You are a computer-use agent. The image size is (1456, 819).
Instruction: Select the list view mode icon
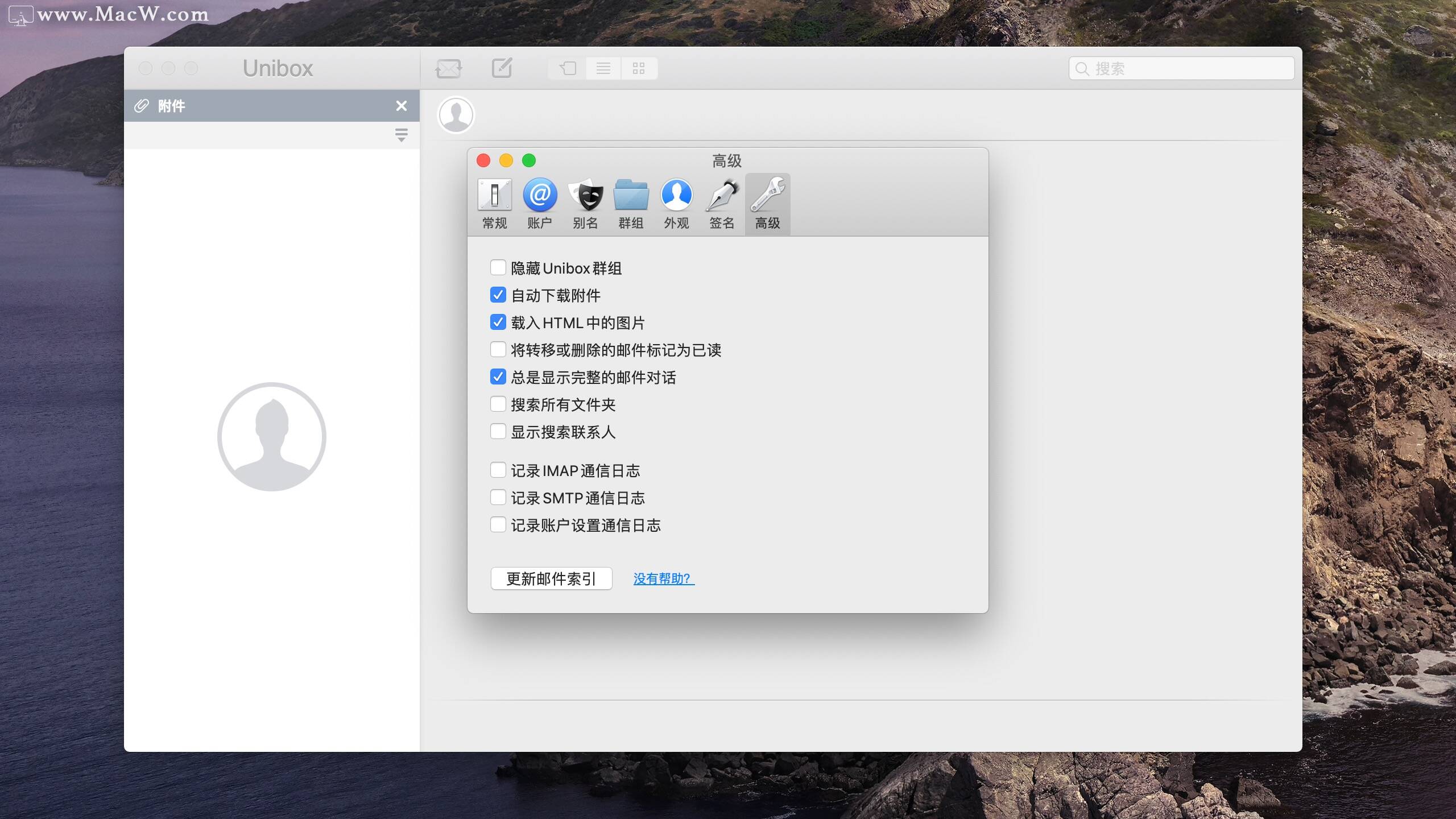[603, 69]
